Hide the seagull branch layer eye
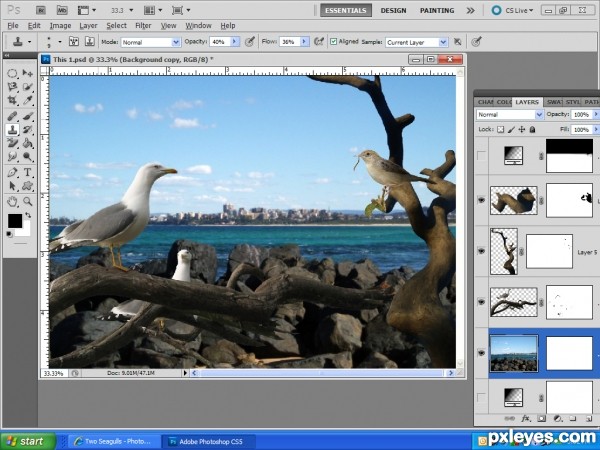The height and width of the screenshot is (450, 600). 481,302
